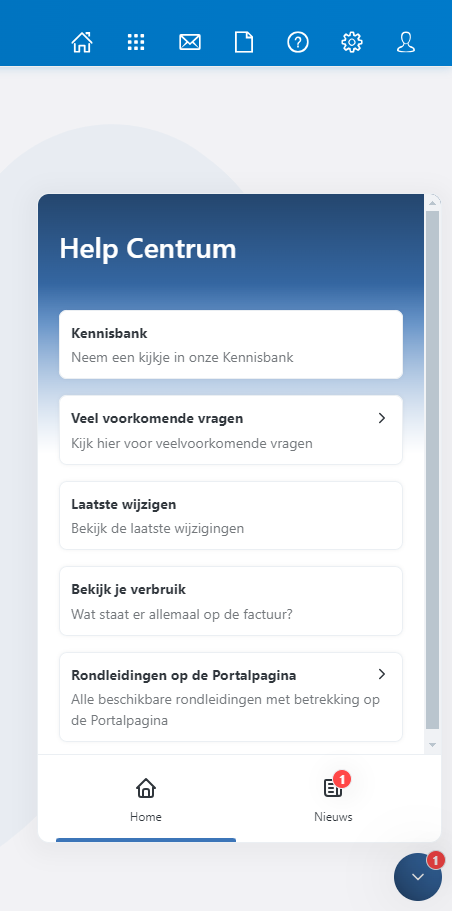Viewport: 452px width, 911px height.
Task: Switch to the Nieuws tab
Action: (333, 798)
